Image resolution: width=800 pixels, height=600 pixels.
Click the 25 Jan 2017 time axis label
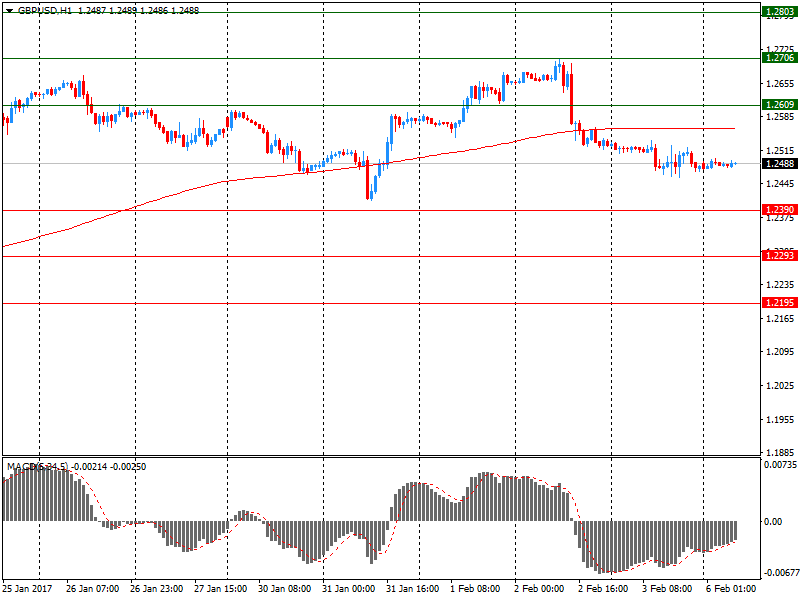[27, 588]
